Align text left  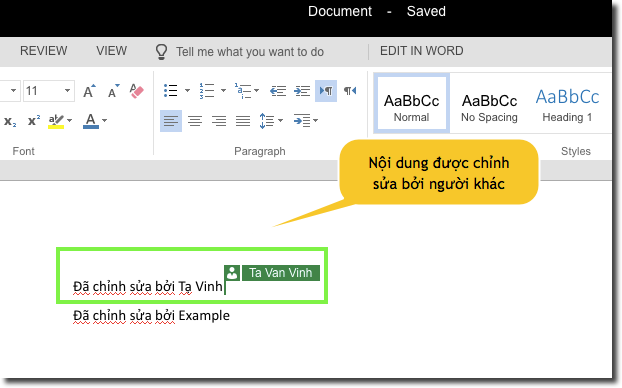(171, 121)
